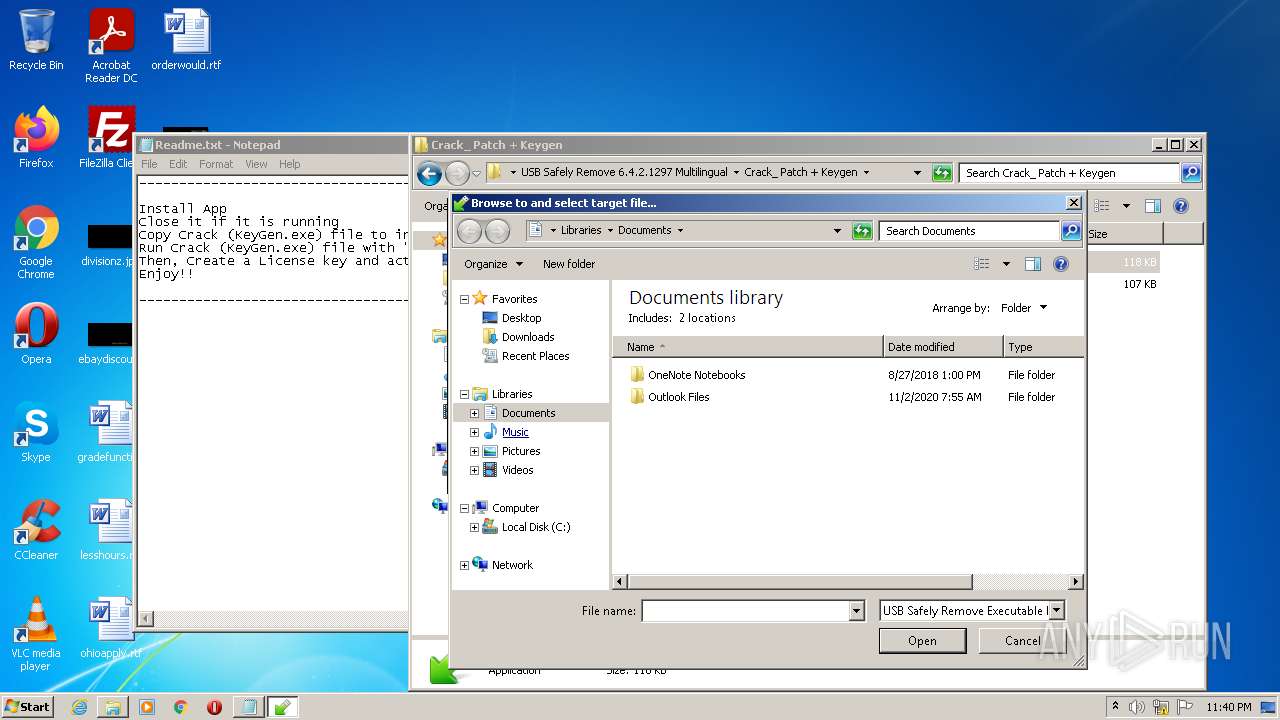Sort by Name column header
The width and height of the screenshot is (1280, 720).
(748, 347)
